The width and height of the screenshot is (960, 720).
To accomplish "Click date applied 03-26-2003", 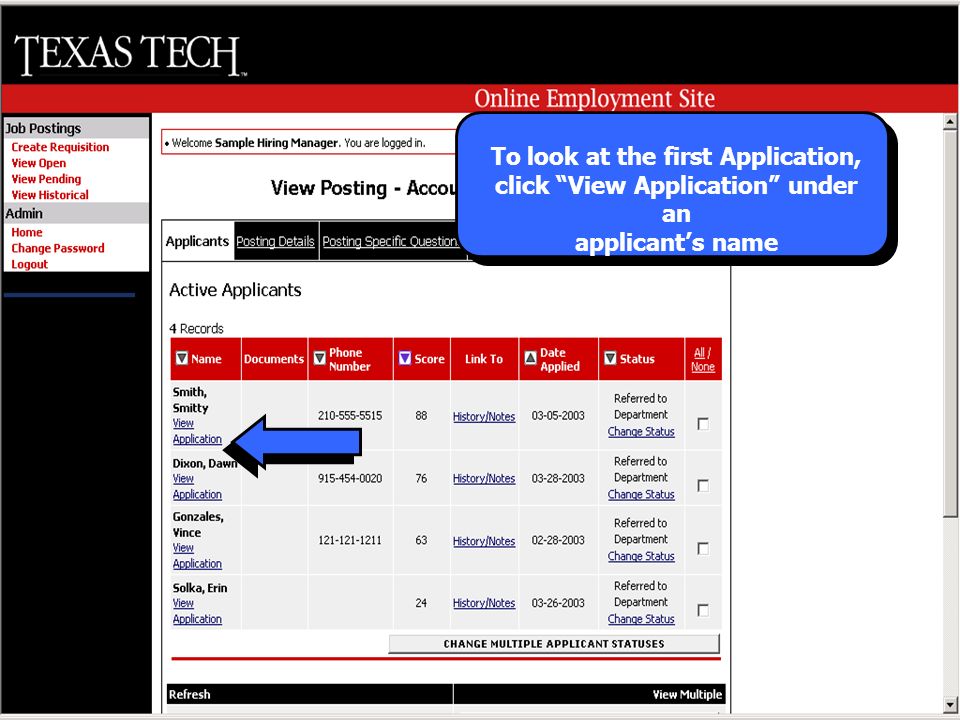I will coord(558,603).
